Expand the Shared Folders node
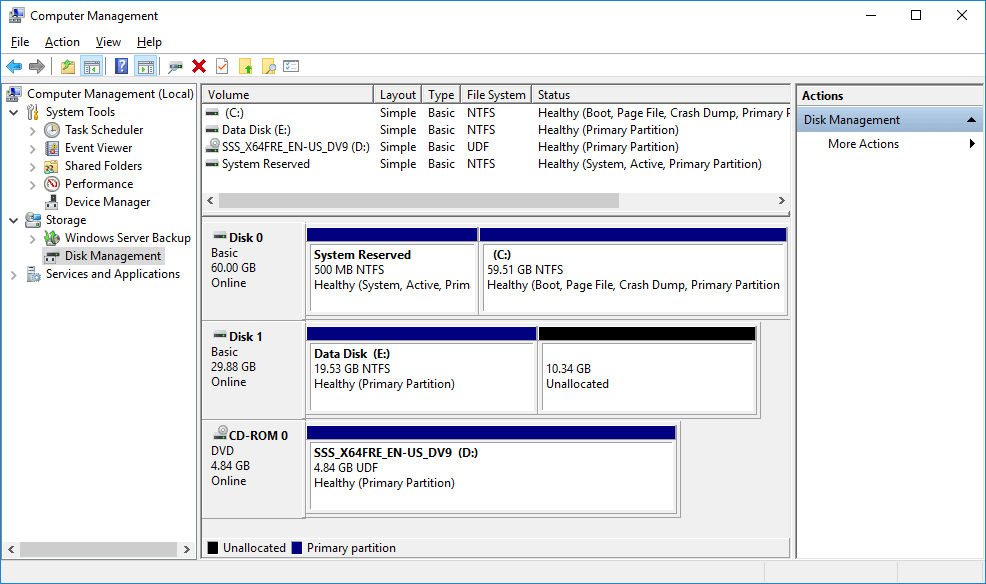 point(33,167)
